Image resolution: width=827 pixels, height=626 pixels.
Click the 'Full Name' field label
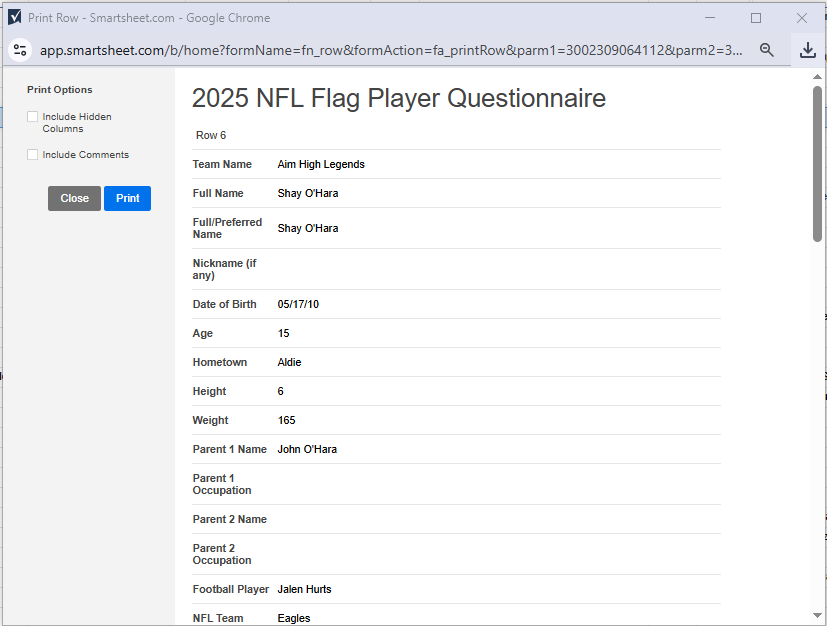(218, 194)
